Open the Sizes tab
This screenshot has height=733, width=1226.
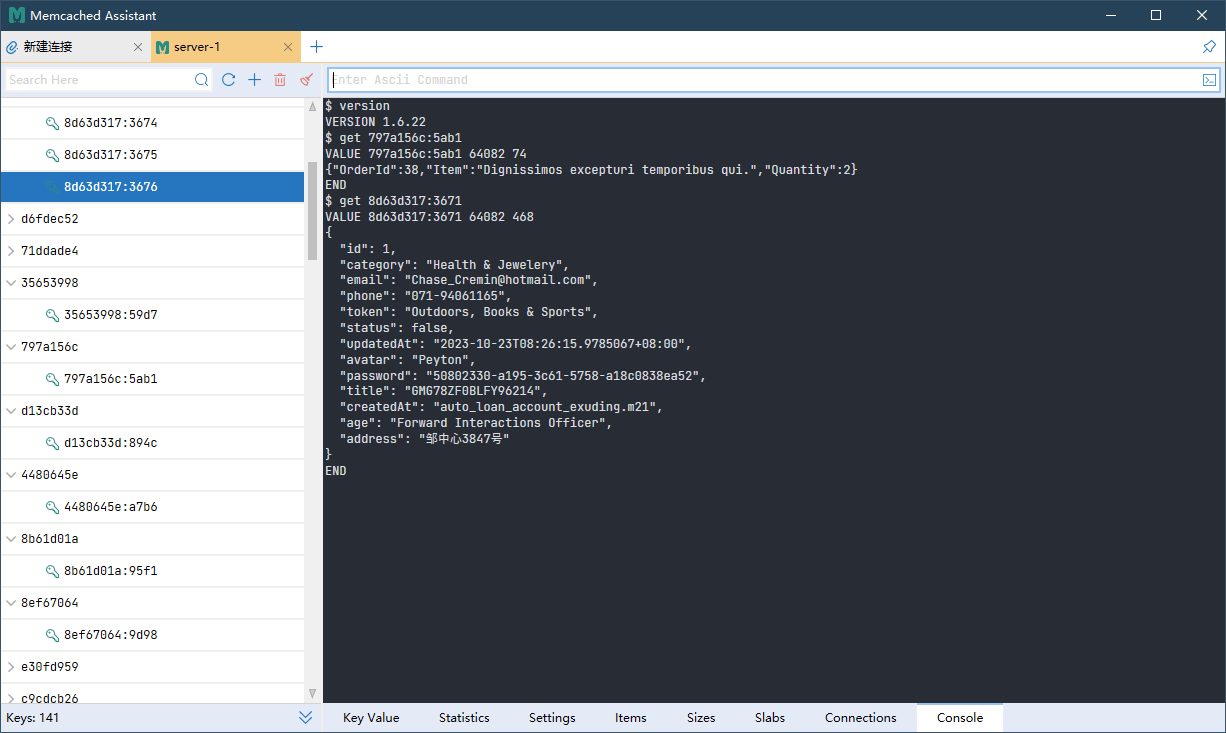pyautogui.click(x=701, y=718)
